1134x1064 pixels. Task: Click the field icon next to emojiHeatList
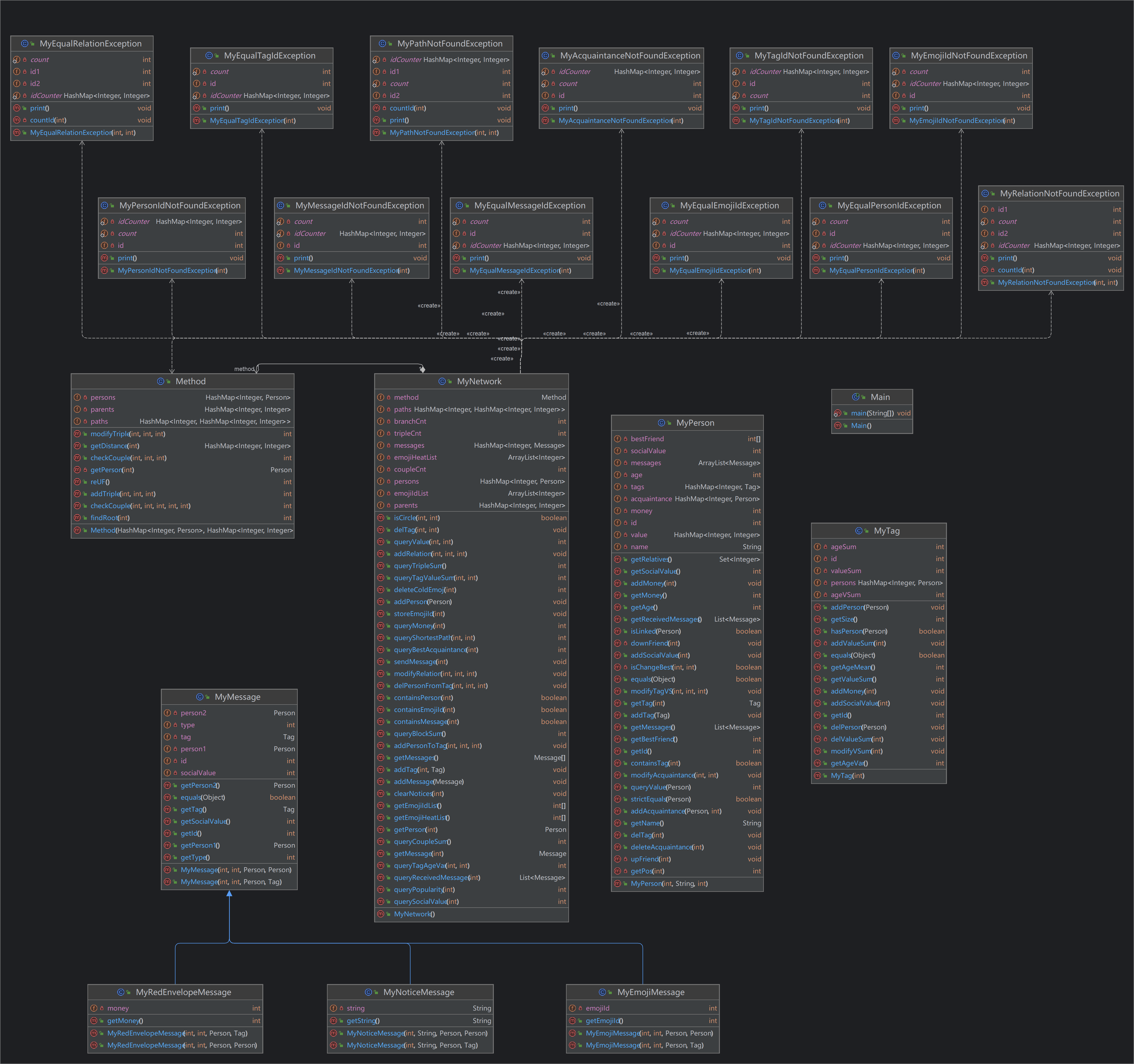(380, 457)
